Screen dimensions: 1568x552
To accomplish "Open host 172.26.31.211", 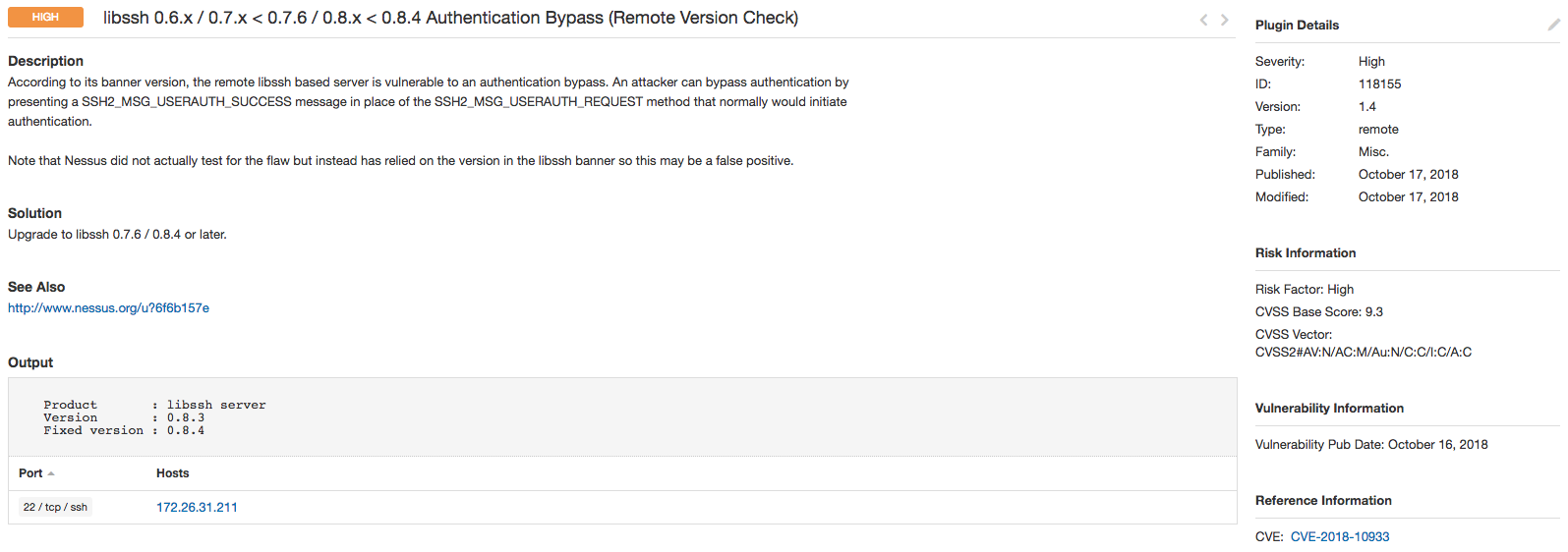I will 197,508.
